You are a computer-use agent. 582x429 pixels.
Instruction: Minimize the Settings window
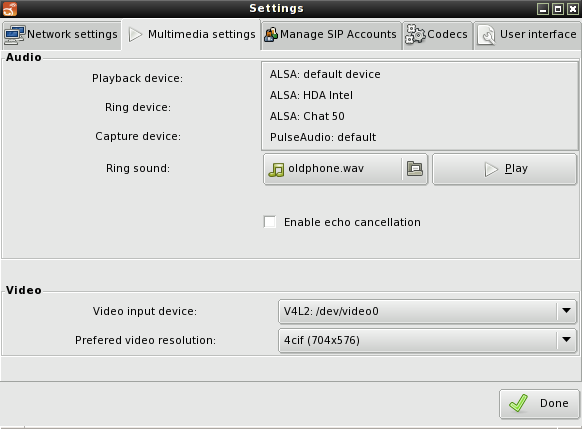click(x=543, y=9)
